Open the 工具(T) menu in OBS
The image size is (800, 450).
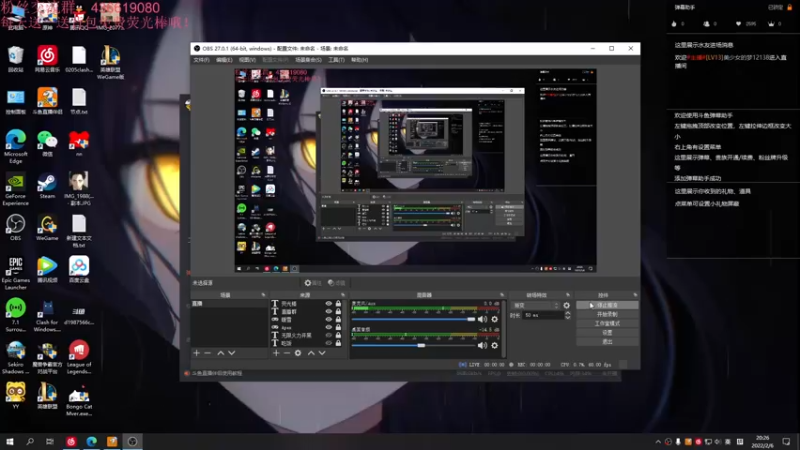tap(336, 60)
